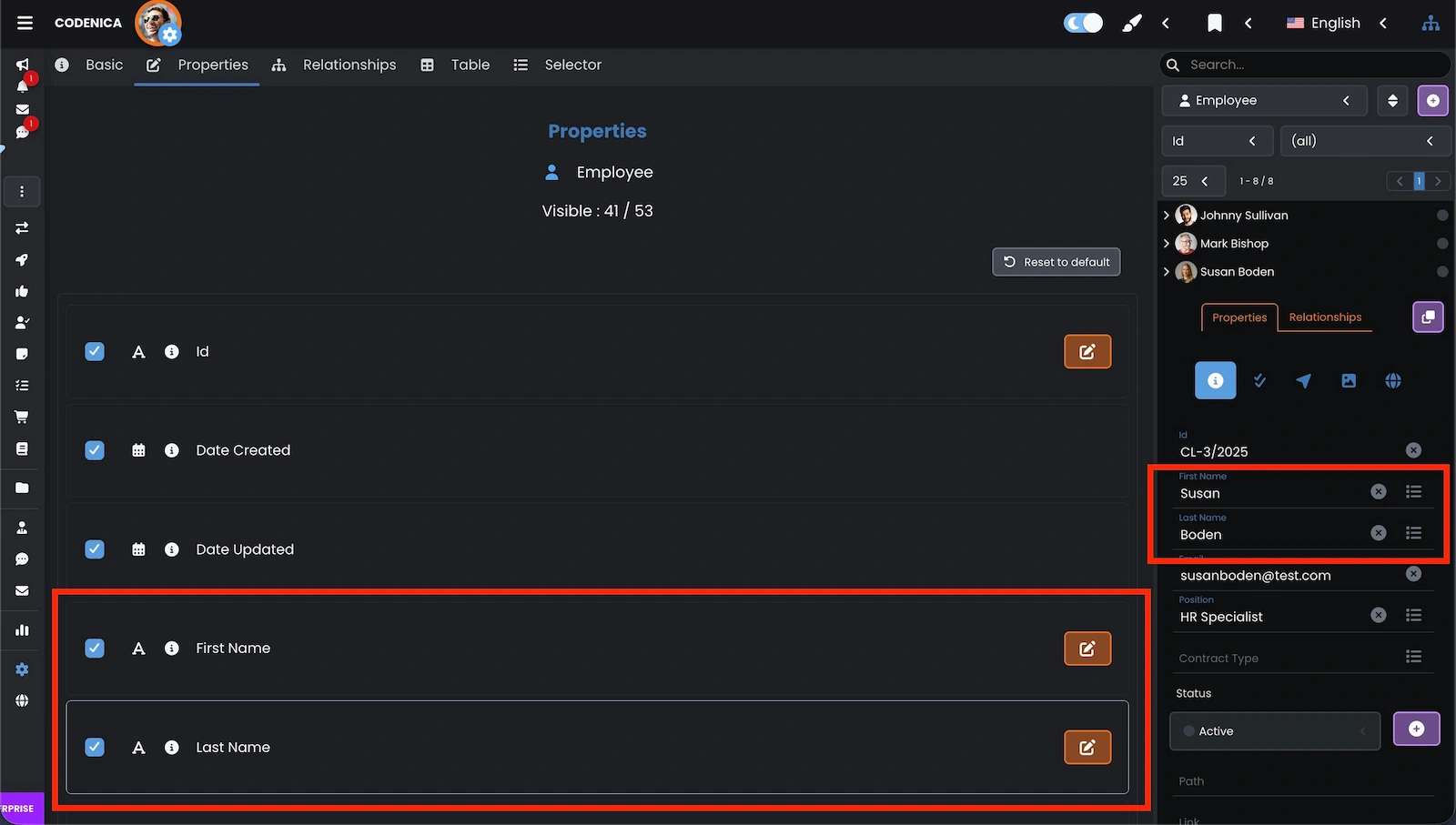
Task: Open the (all) filter dropdown
Action: (1365, 141)
